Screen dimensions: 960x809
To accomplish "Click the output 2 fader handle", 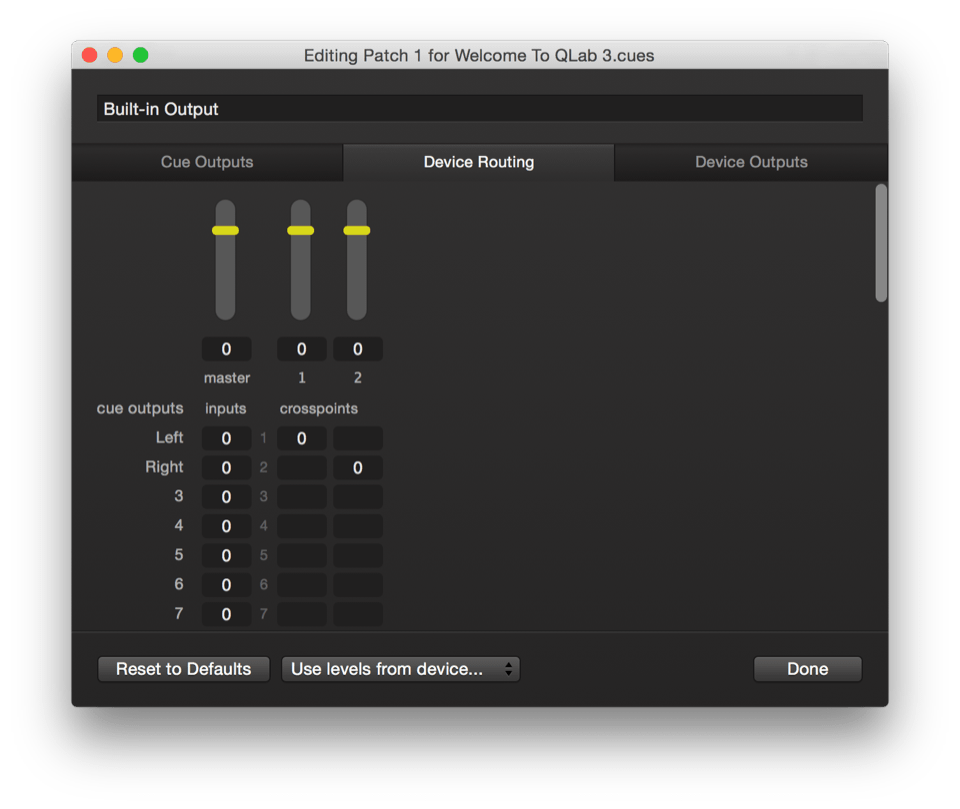I will click(357, 231).
